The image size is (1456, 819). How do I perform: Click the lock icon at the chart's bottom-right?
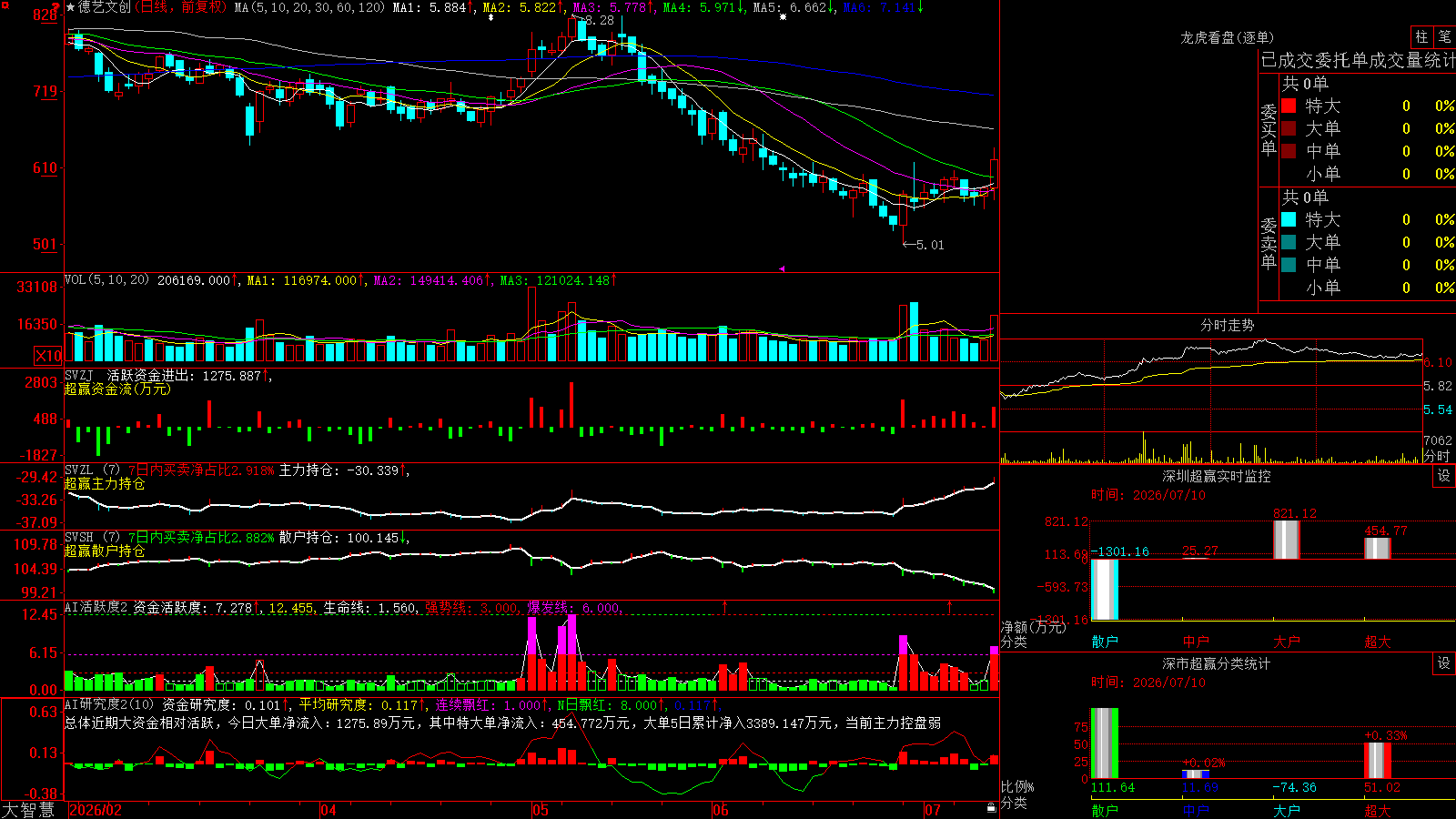point(992,808)
